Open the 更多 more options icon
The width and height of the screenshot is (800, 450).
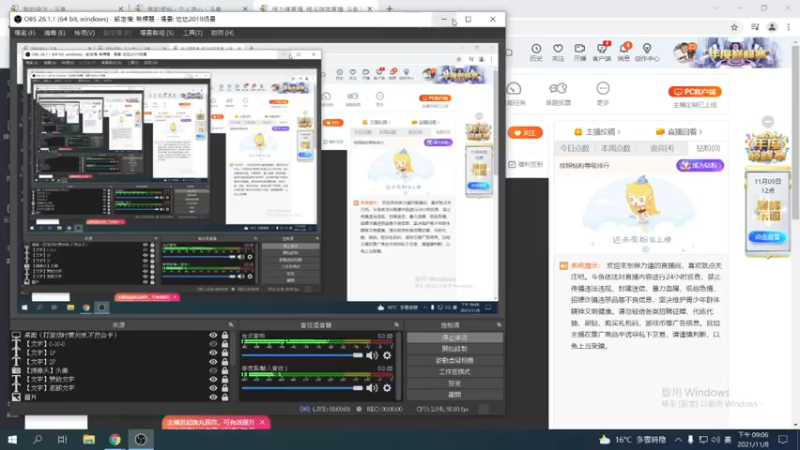(x=603, y=93)
